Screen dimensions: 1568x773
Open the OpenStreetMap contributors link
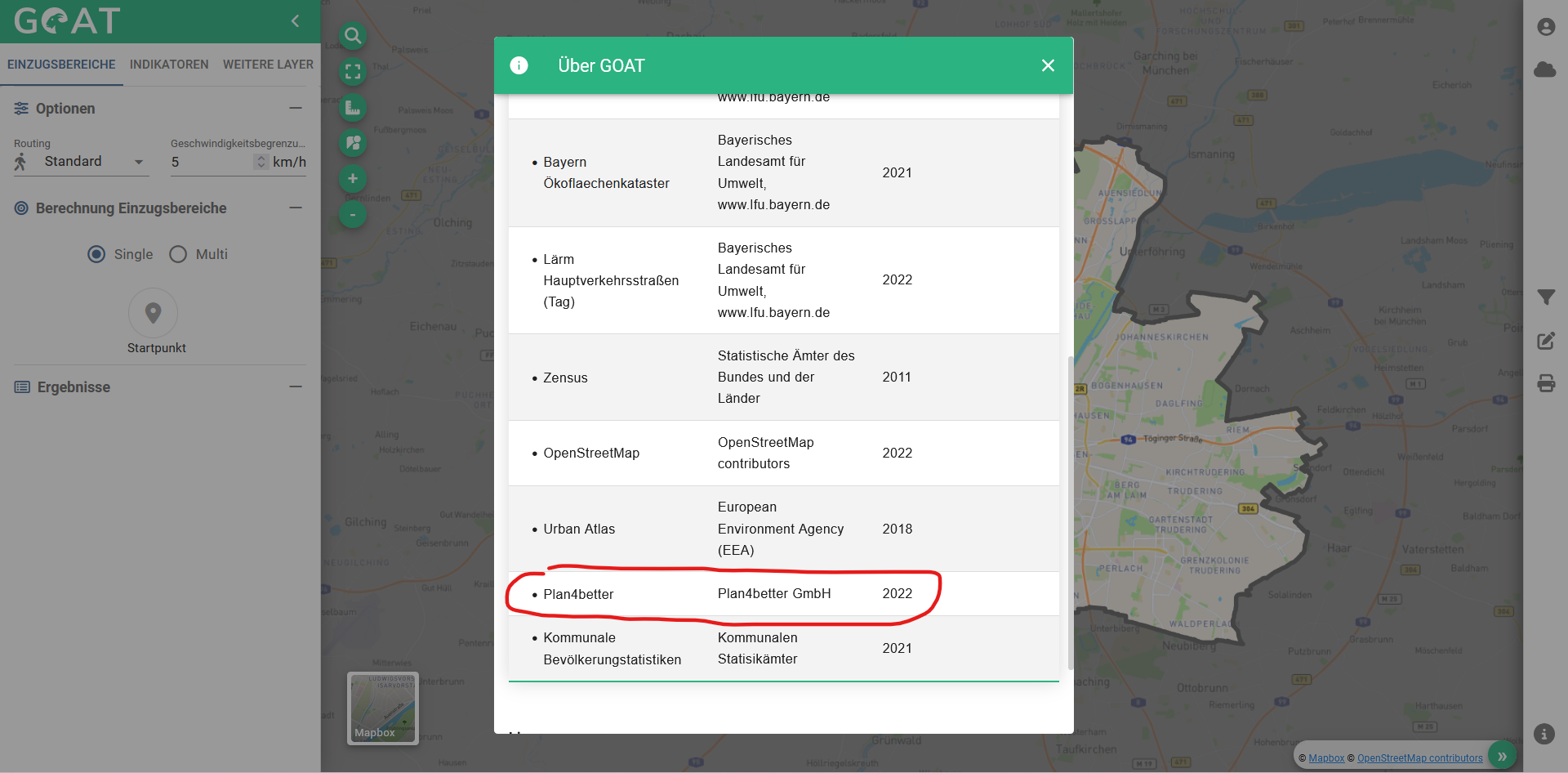coord(1419,757)
